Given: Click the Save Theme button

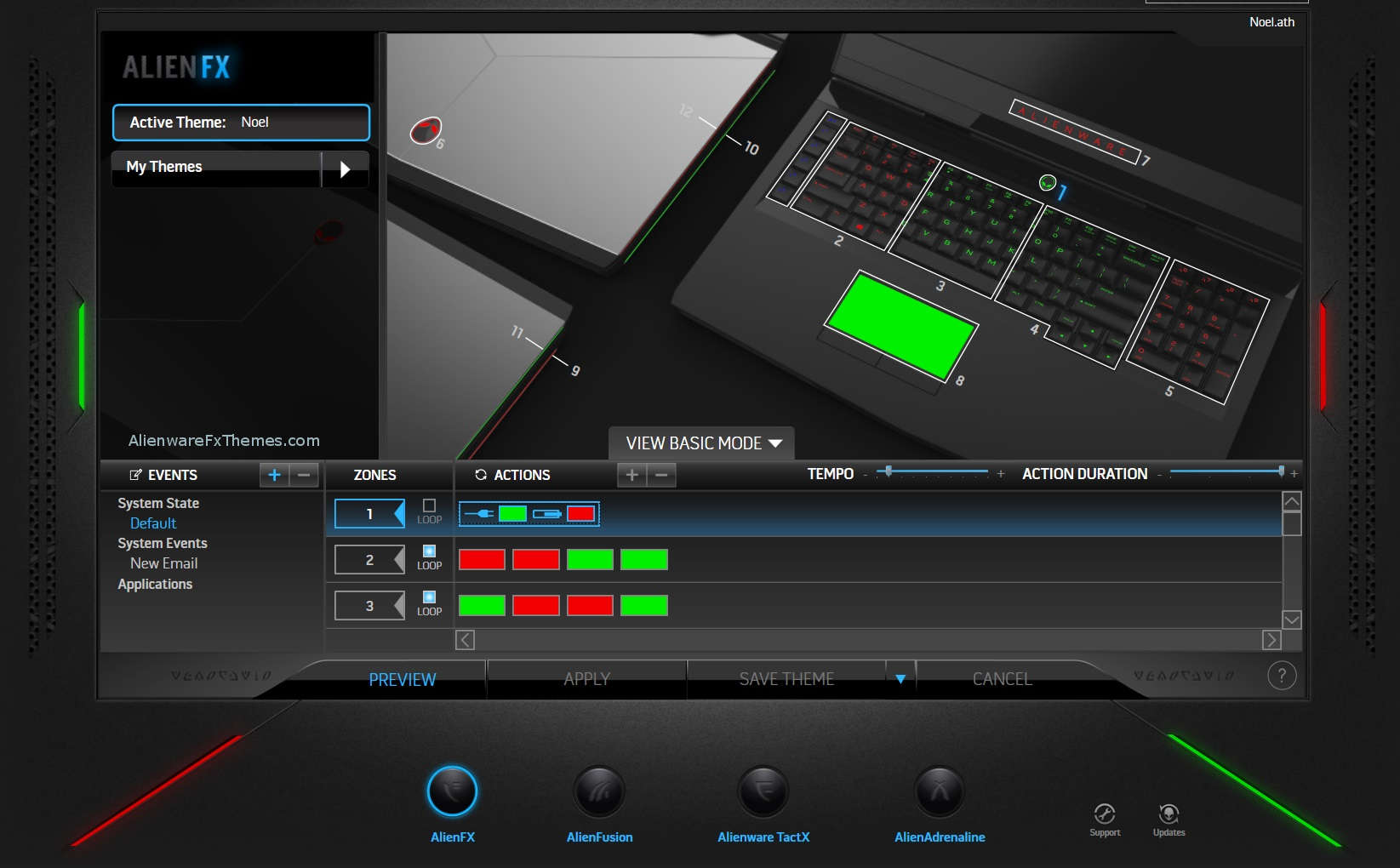Looking at the screenshot, I should click(786, 679).
